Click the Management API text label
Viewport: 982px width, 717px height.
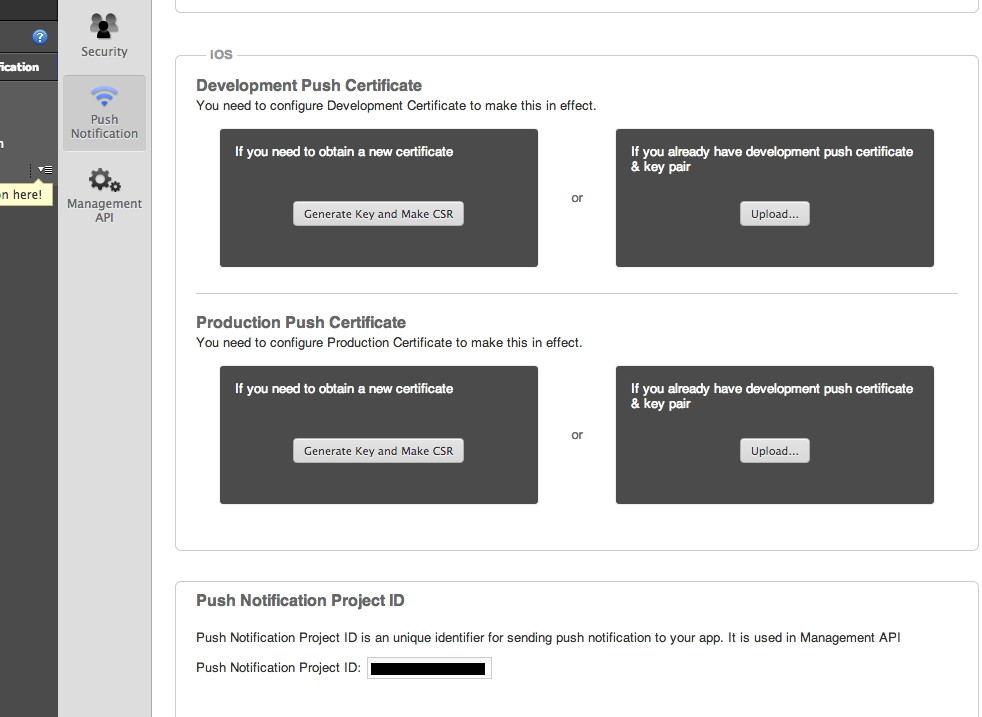104,210
